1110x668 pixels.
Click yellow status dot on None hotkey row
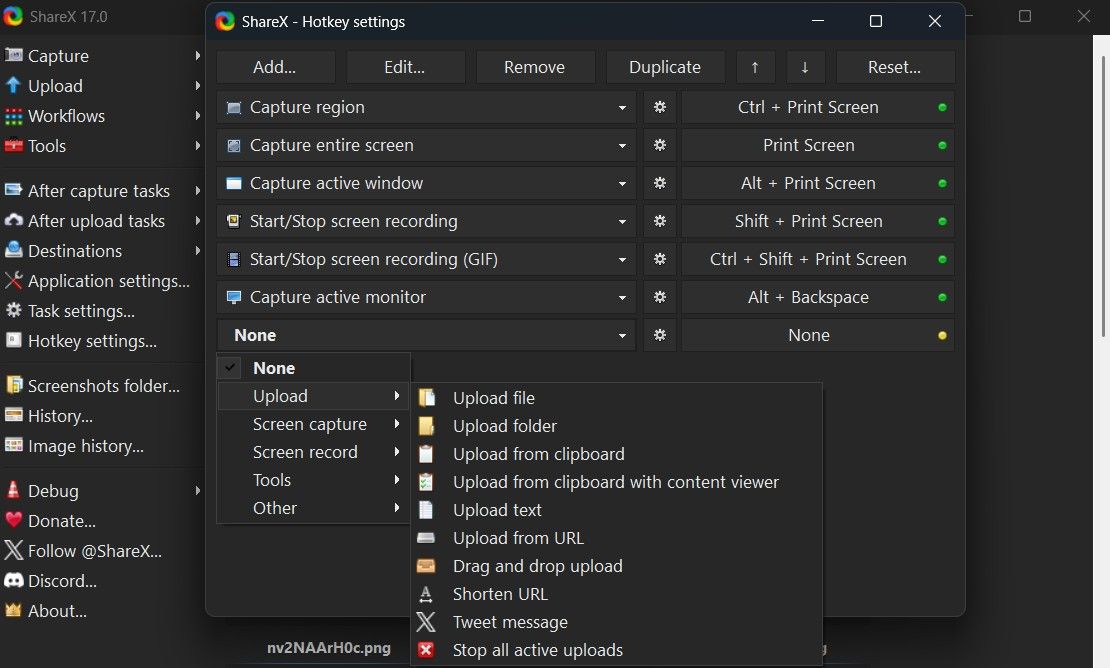click(x=942, y=335)
